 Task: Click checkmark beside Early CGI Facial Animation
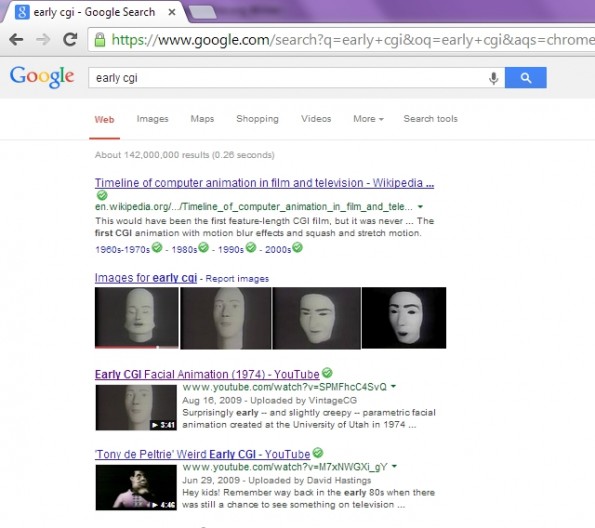327,373
